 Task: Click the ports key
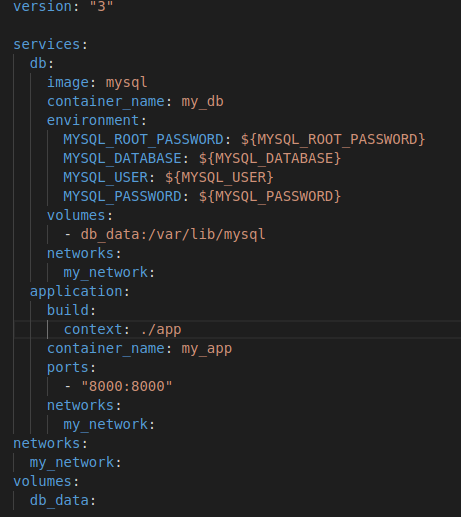point(68,367)
